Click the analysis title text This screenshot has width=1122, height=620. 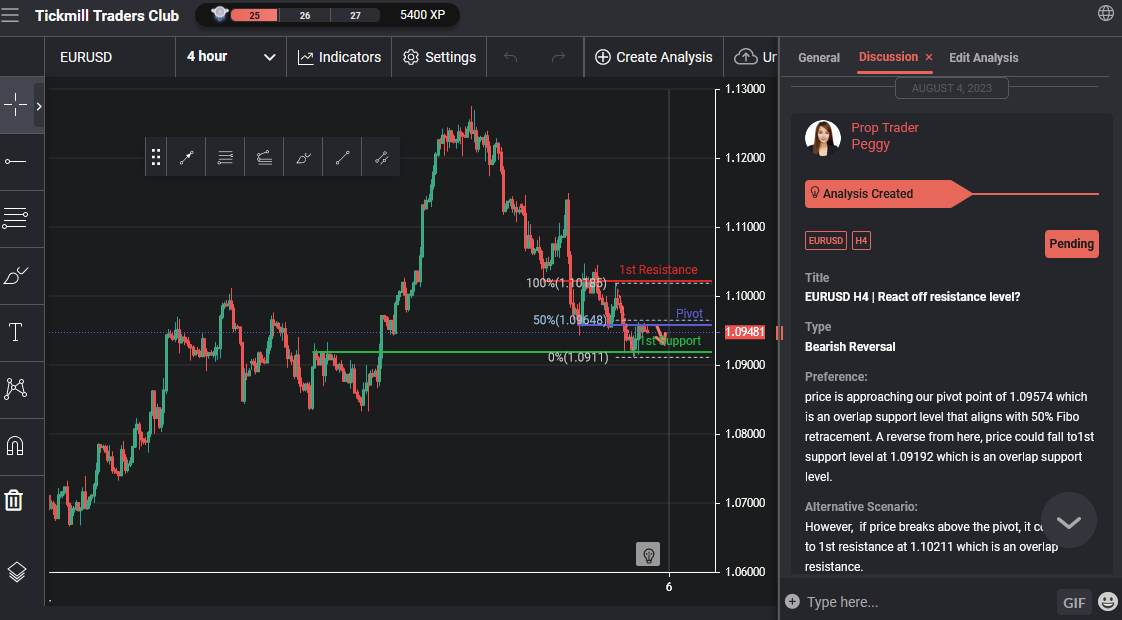[x=912, y=297]
